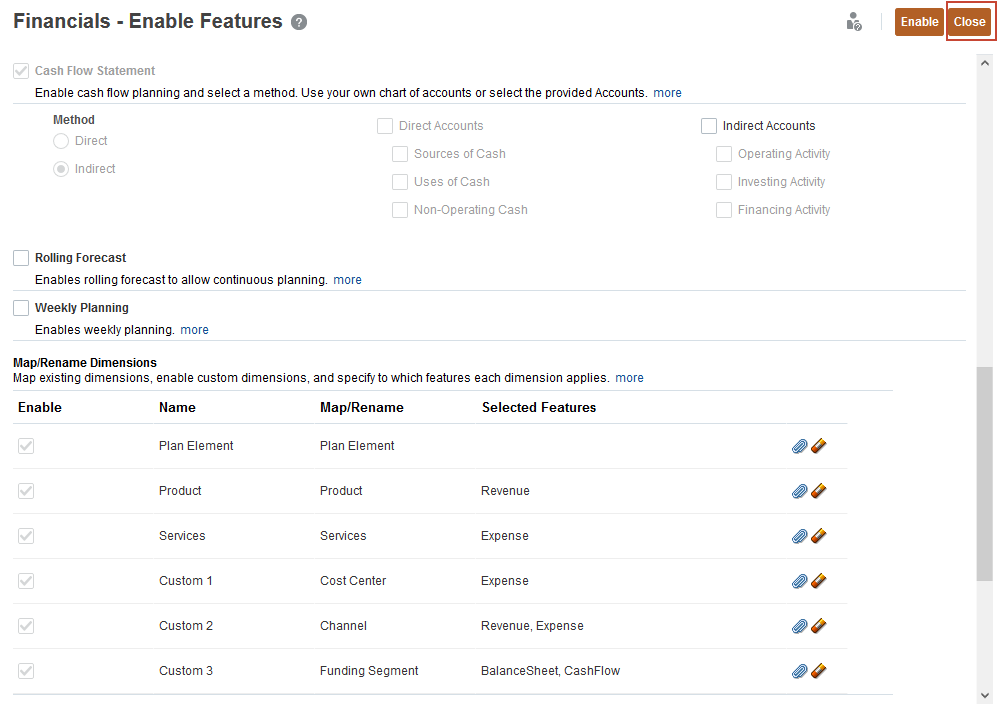
Task: Enable the Rolling Forecast checkbox
Action: pyautogui.click(x=21, y=257)
